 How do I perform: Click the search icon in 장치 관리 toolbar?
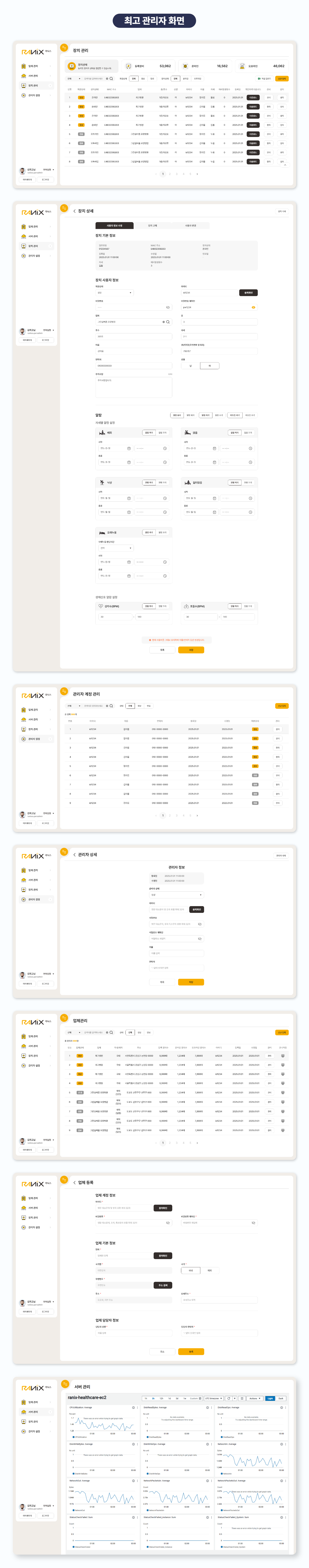click(x=111, y=79)
